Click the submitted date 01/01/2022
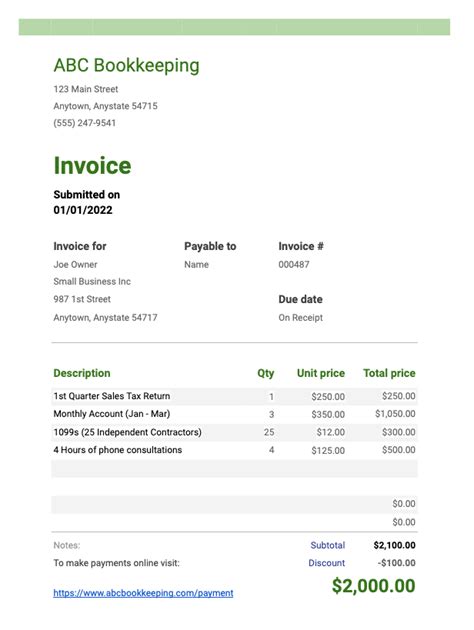Screen dimensions: 474x630 click(83, 210)
